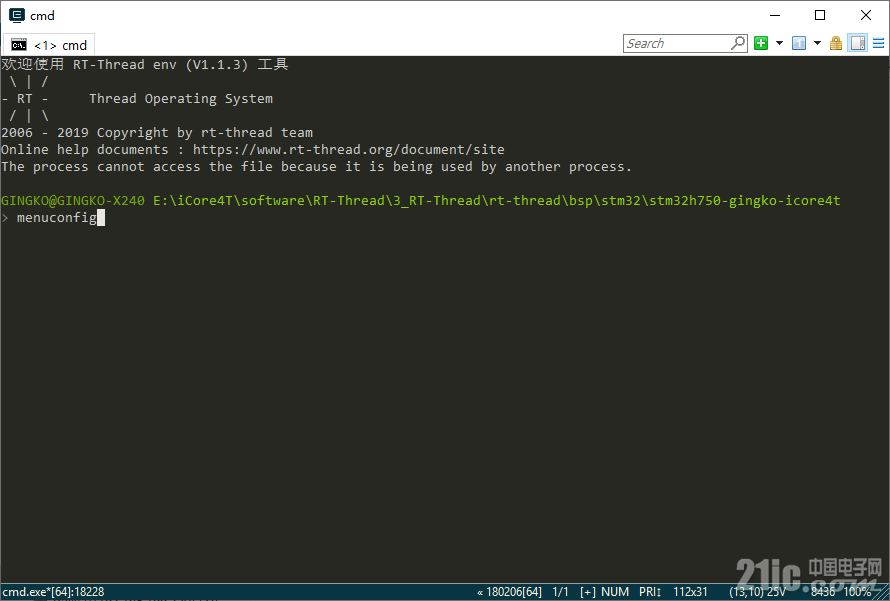Click the magnifier search icon

tap(738, 43)
